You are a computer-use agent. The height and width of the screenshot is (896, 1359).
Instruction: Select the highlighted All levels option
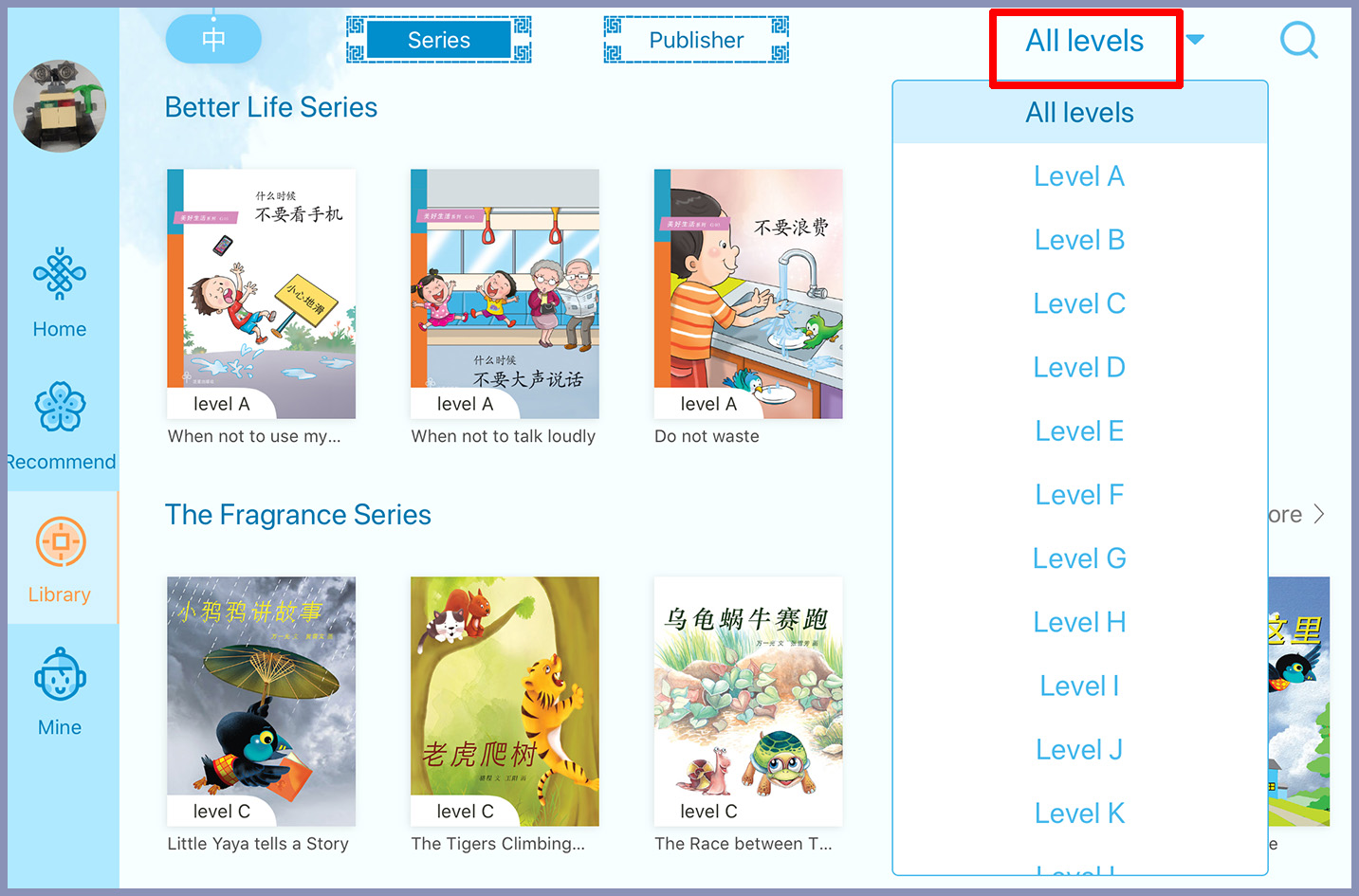[1079, 113]
